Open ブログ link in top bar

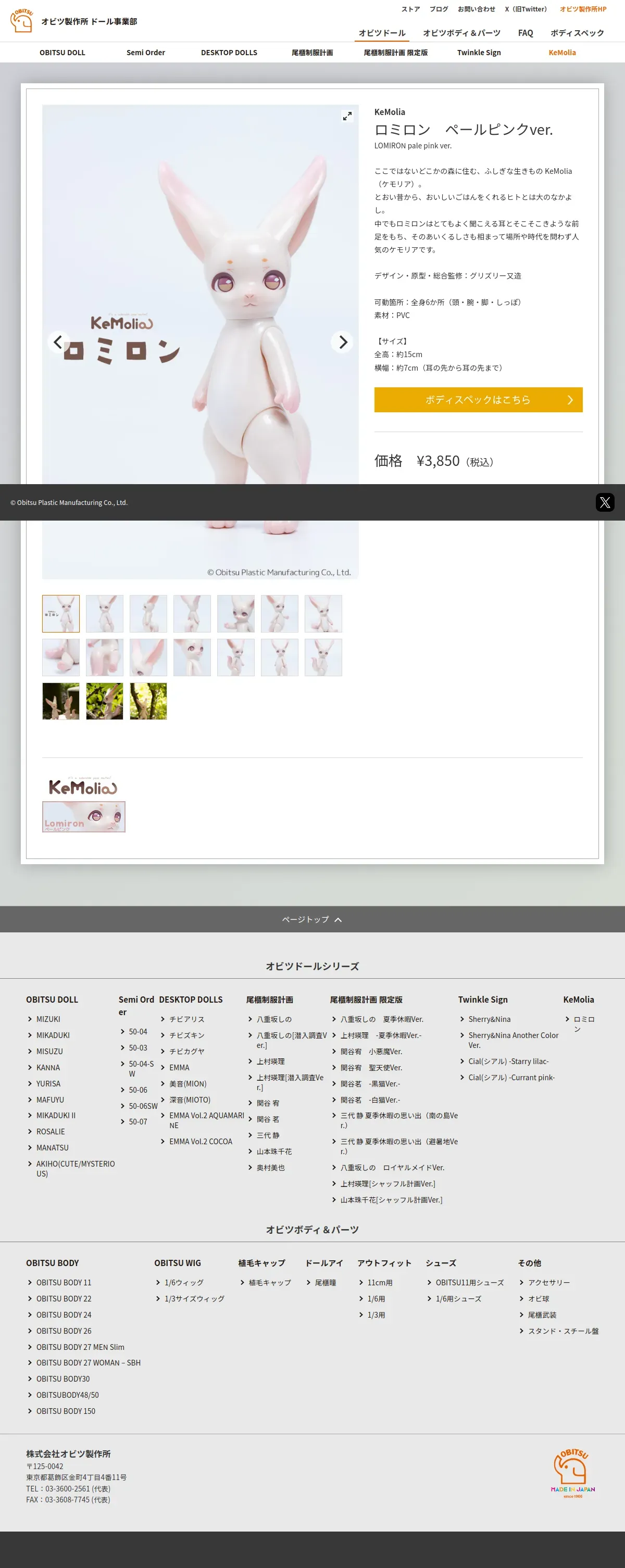pos(439,9)
